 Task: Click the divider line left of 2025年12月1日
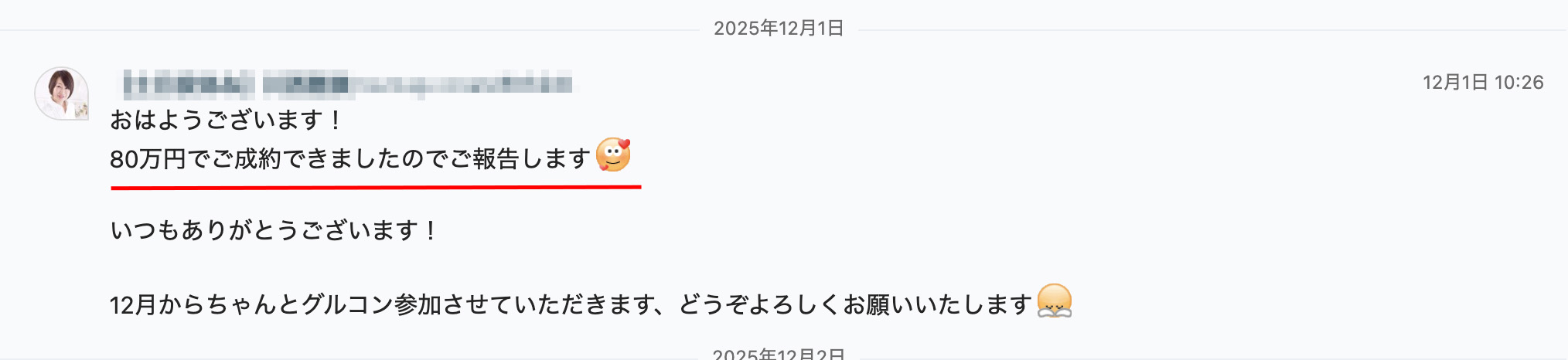pos(349,30)
